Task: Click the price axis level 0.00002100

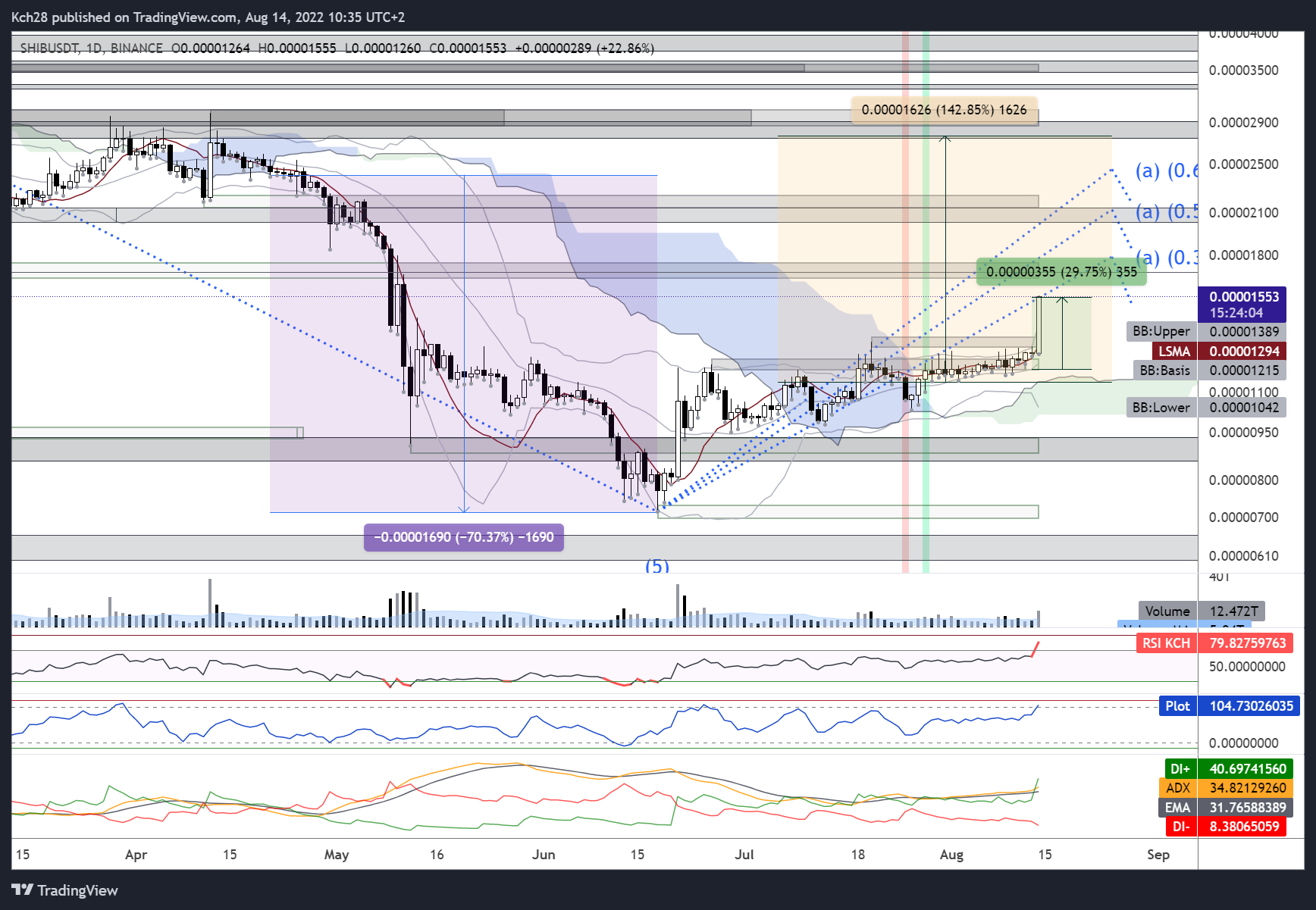Action: (1243, 213)
